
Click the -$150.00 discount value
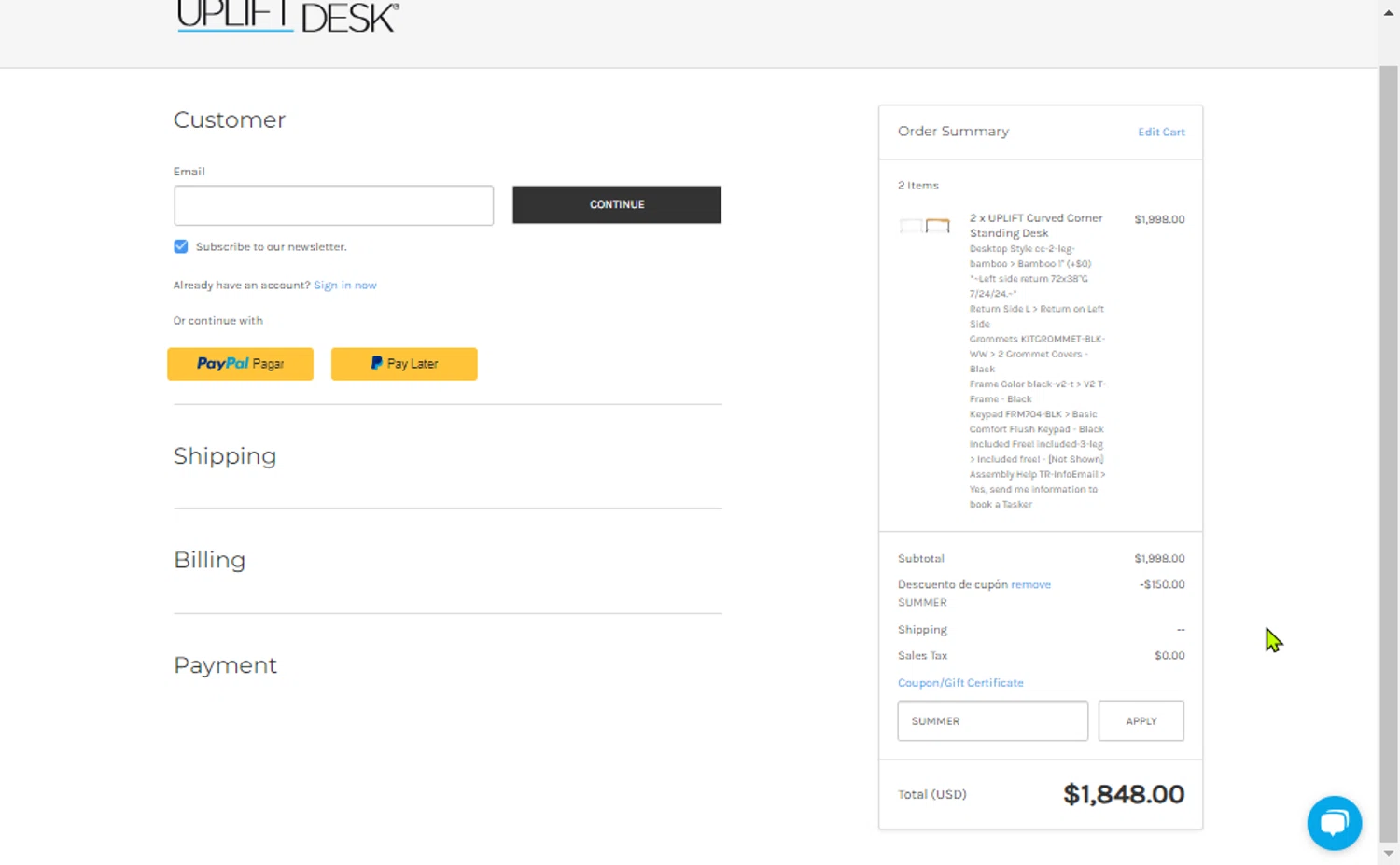pos(1162,585)
